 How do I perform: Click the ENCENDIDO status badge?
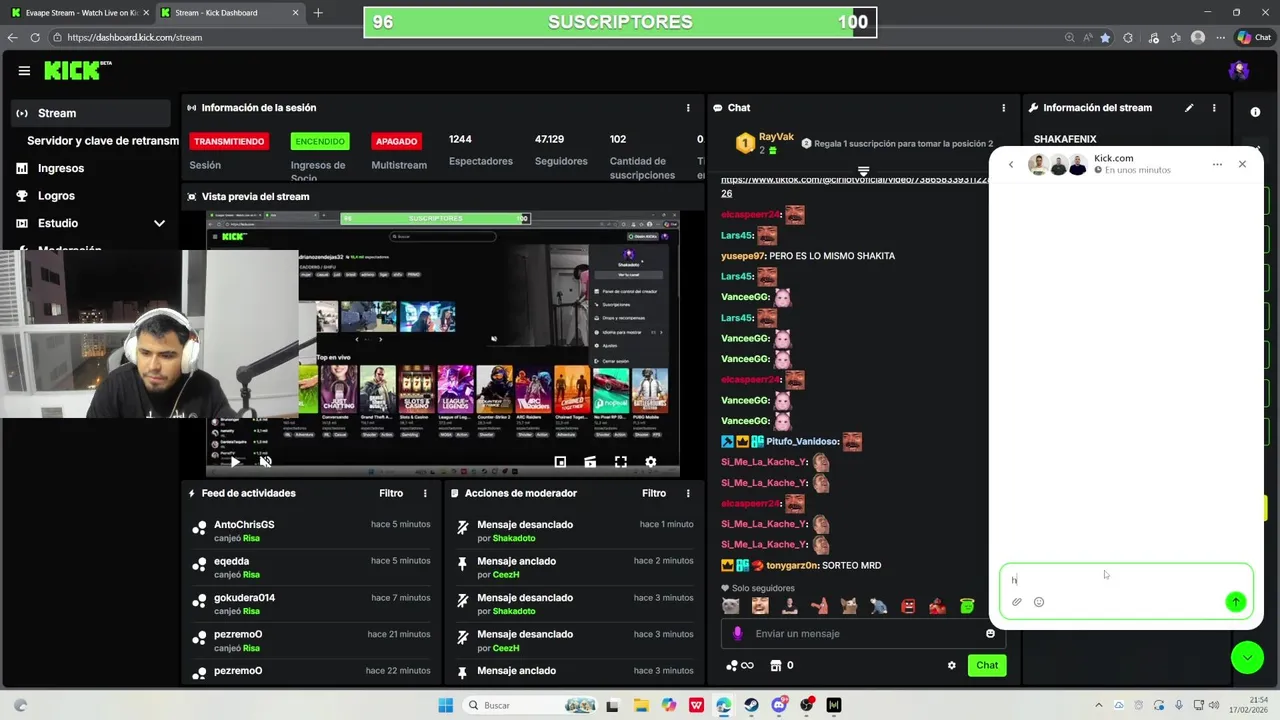[x=320, y=142]
